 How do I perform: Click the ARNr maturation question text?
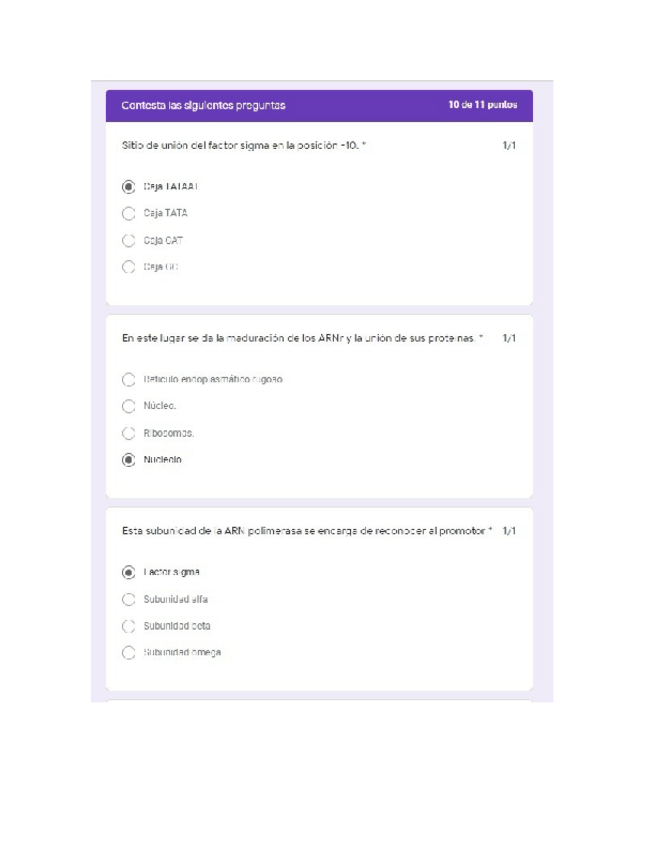tap(302, 339)
